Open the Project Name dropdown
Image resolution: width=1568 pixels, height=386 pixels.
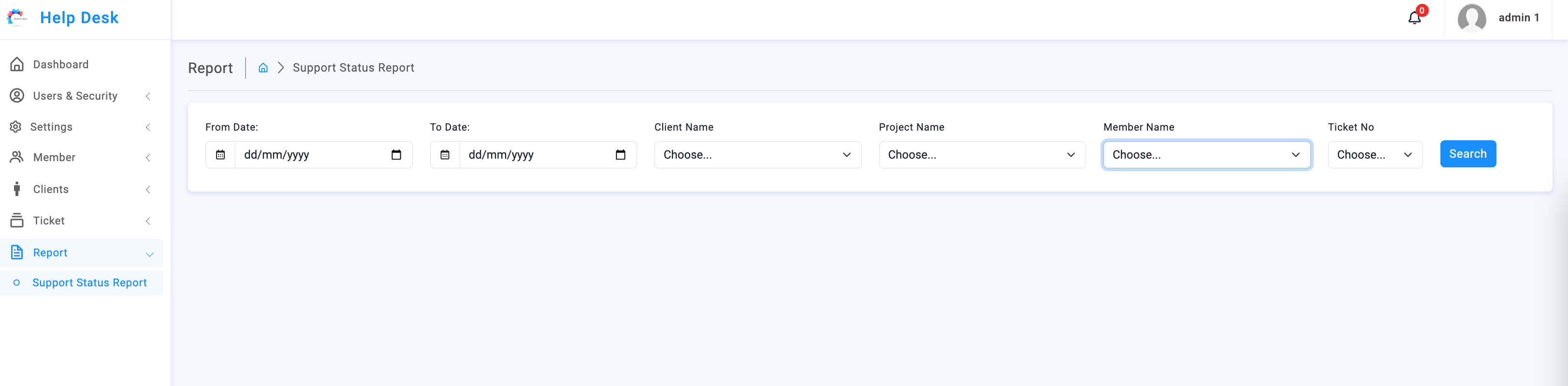[x=982, y=155]
